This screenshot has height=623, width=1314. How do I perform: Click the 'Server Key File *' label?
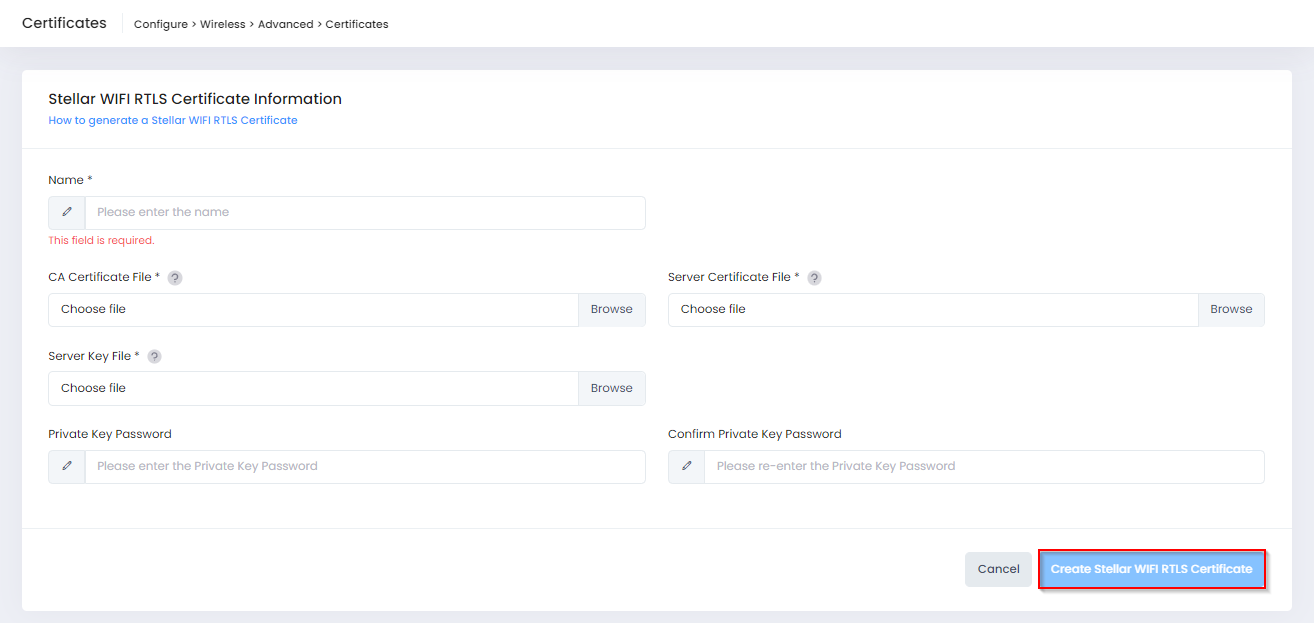click(94, 356)
